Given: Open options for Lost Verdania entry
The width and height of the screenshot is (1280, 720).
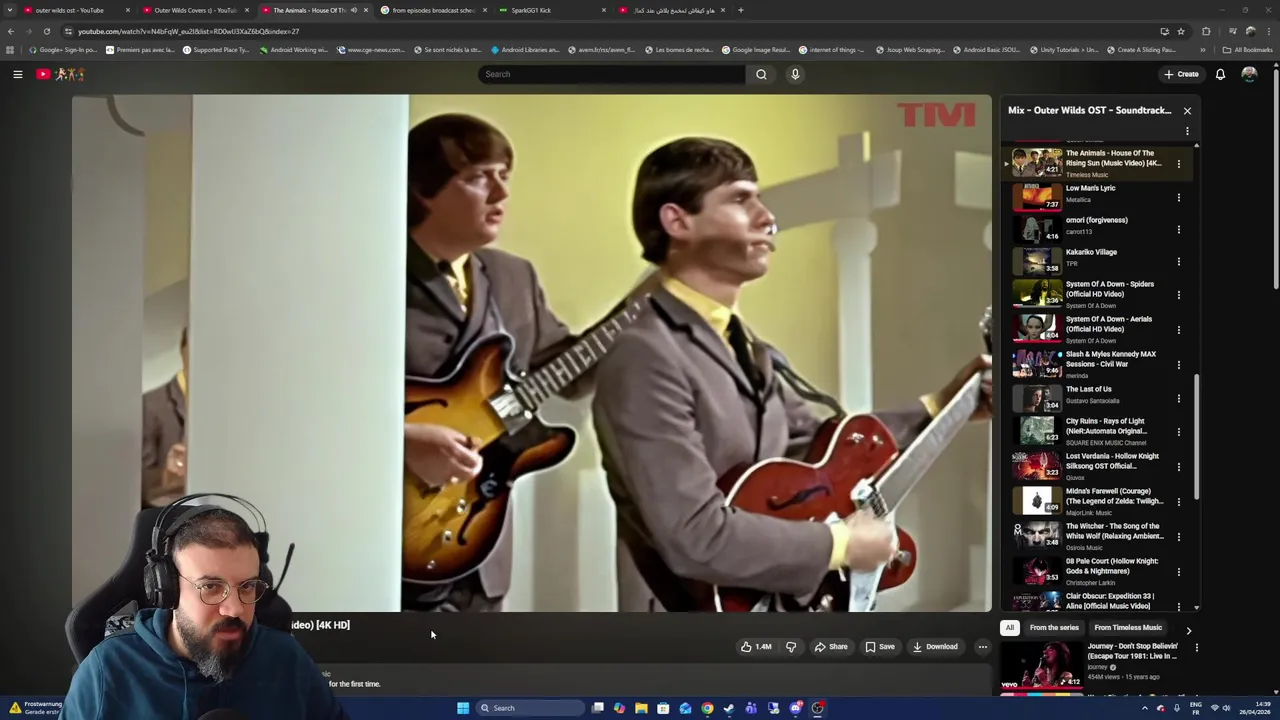Looking at the screenshot, I should (1178, 467).
